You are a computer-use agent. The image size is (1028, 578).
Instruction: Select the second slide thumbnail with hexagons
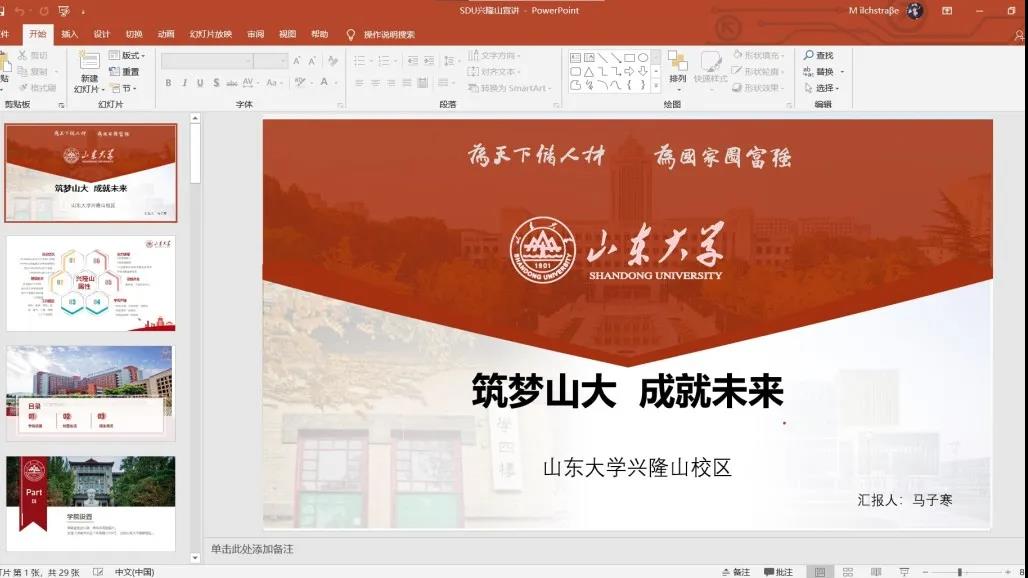(91, 283)
